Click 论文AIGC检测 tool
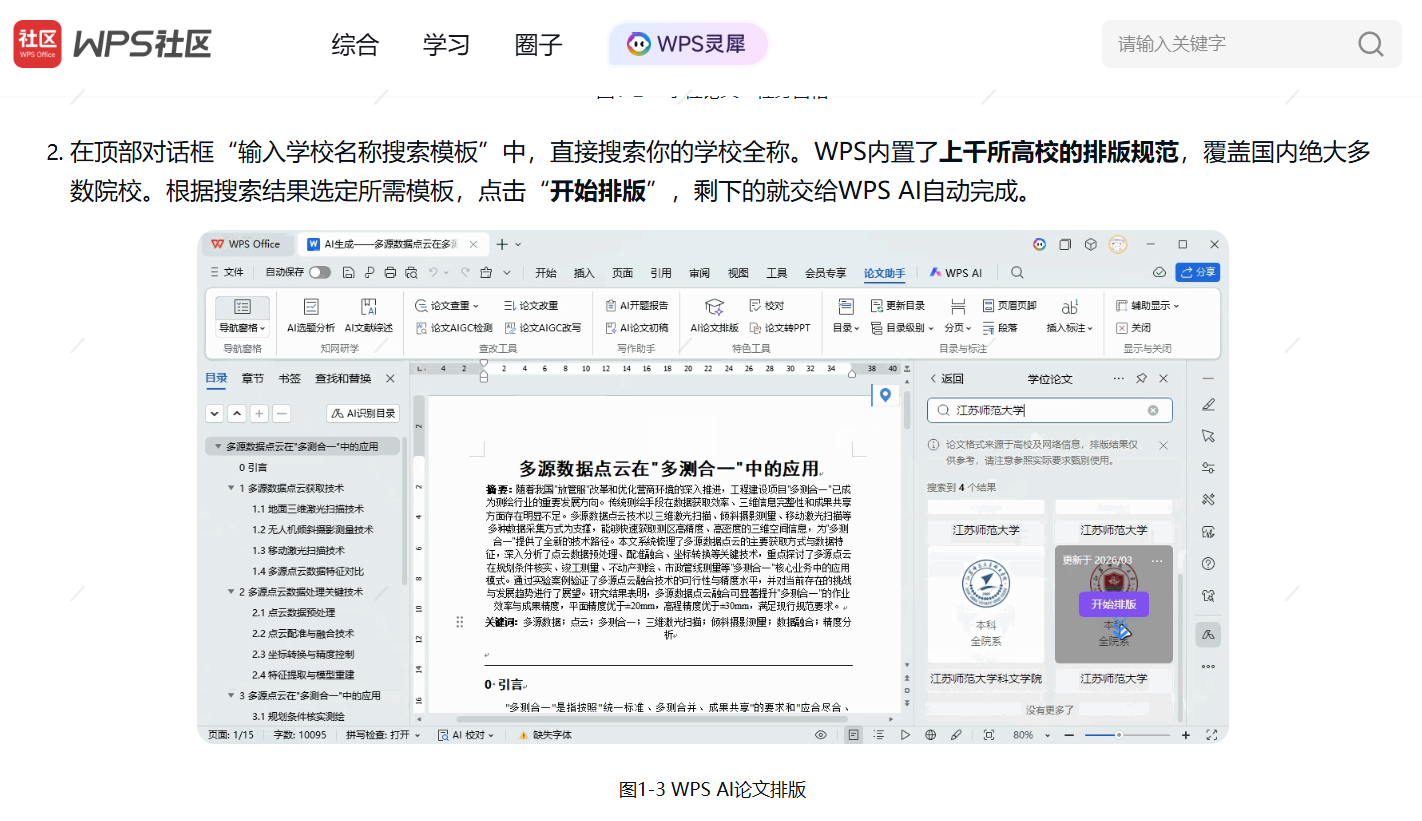The height and width of the screenshot is (821, 1422). tap(455, 327)
